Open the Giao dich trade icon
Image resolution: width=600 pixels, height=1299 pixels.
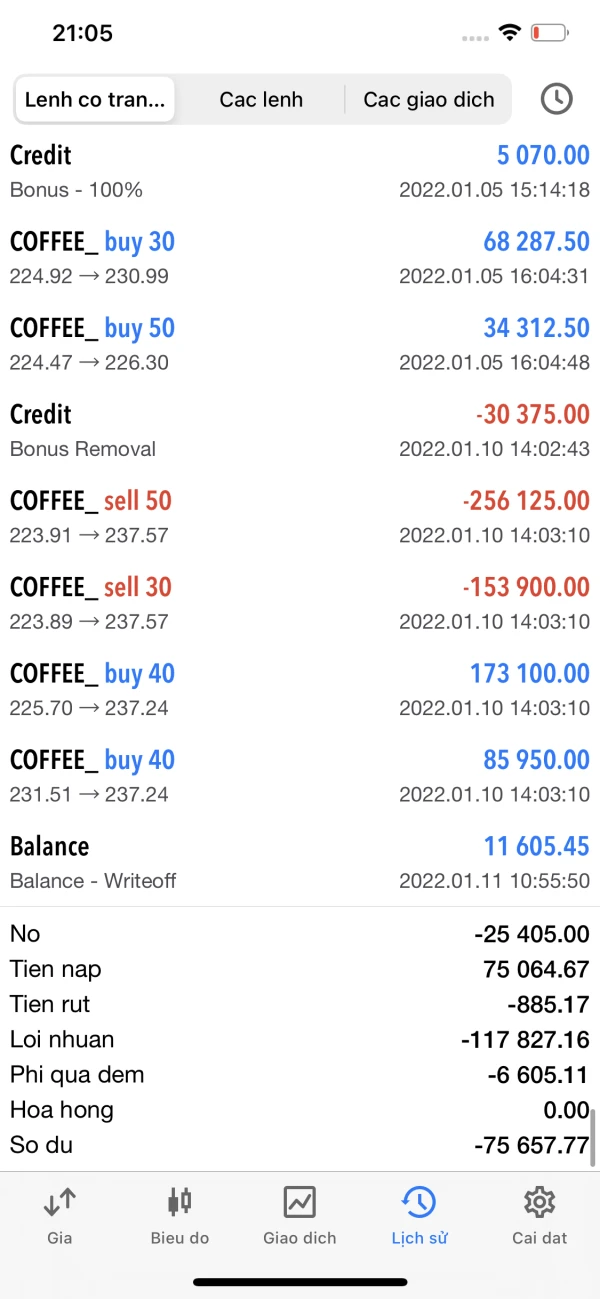299,1203
